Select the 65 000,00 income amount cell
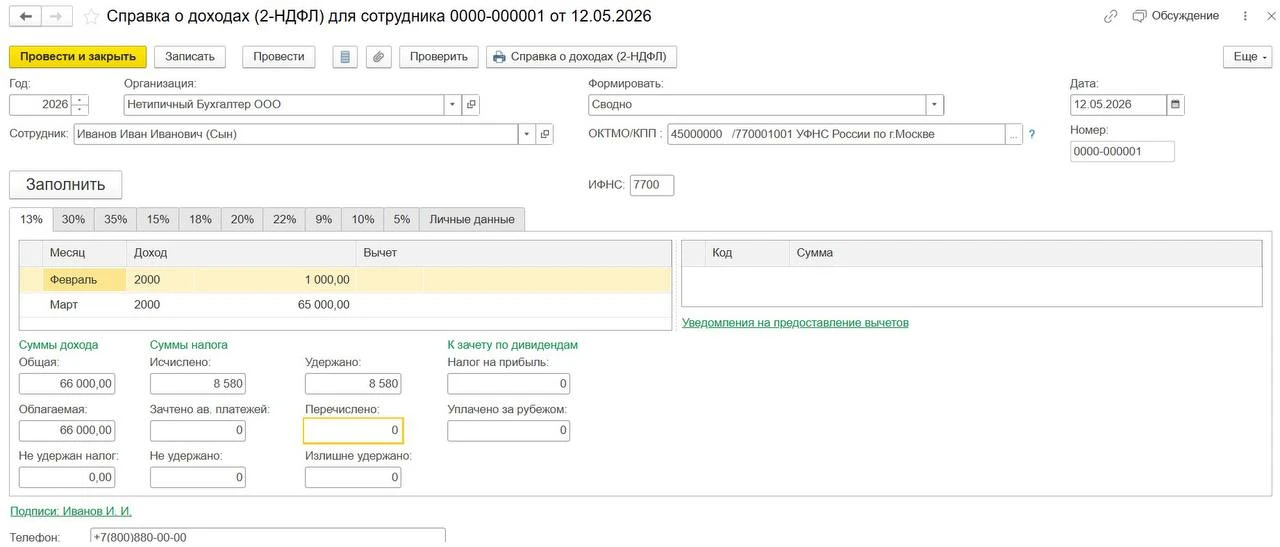Image resolution: width=1280 pixels, height=547 pixels. (274, 305)
